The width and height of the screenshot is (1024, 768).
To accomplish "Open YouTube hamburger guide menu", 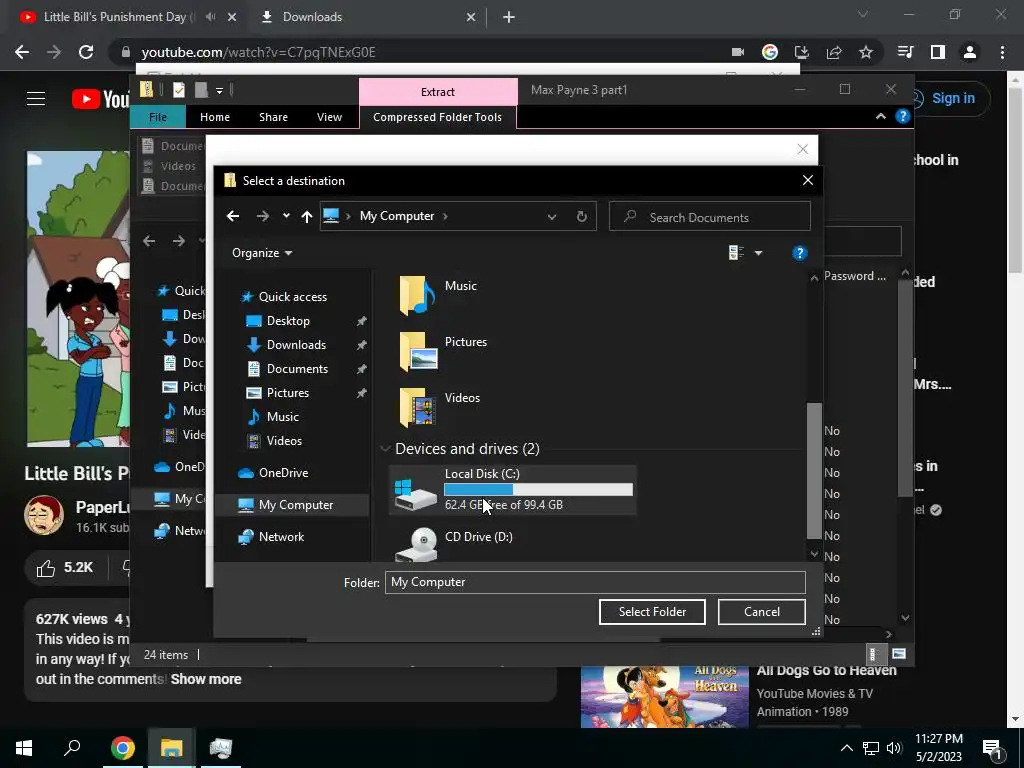I will (36, 99).
